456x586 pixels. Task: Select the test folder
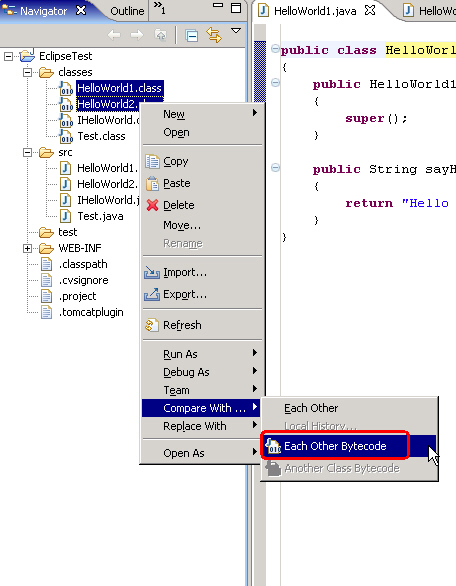coord(68,232)
